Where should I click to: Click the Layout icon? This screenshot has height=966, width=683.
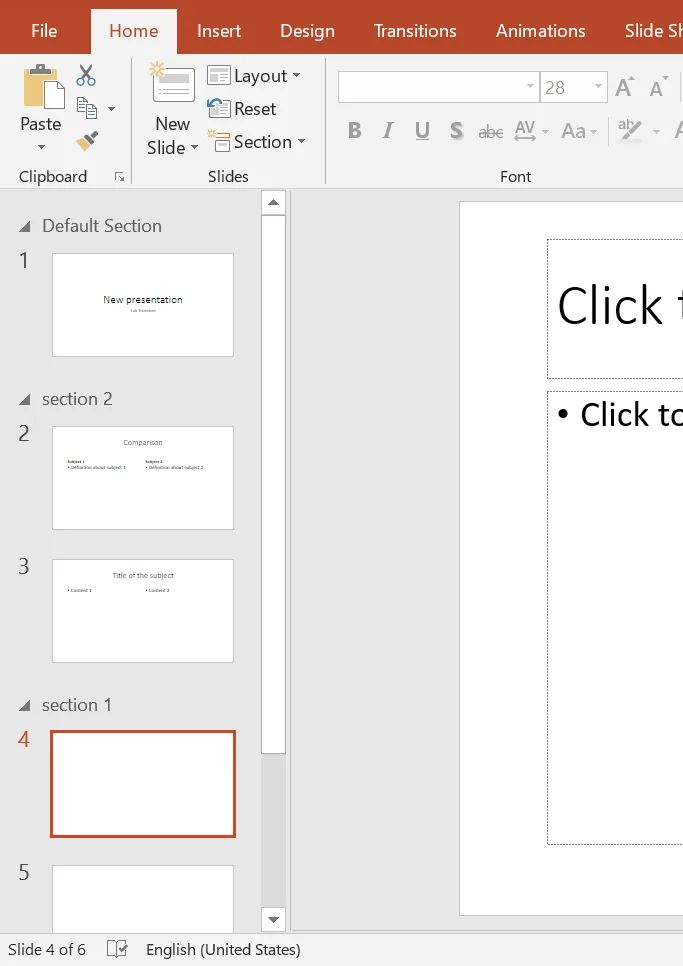(x=219, y=76)
